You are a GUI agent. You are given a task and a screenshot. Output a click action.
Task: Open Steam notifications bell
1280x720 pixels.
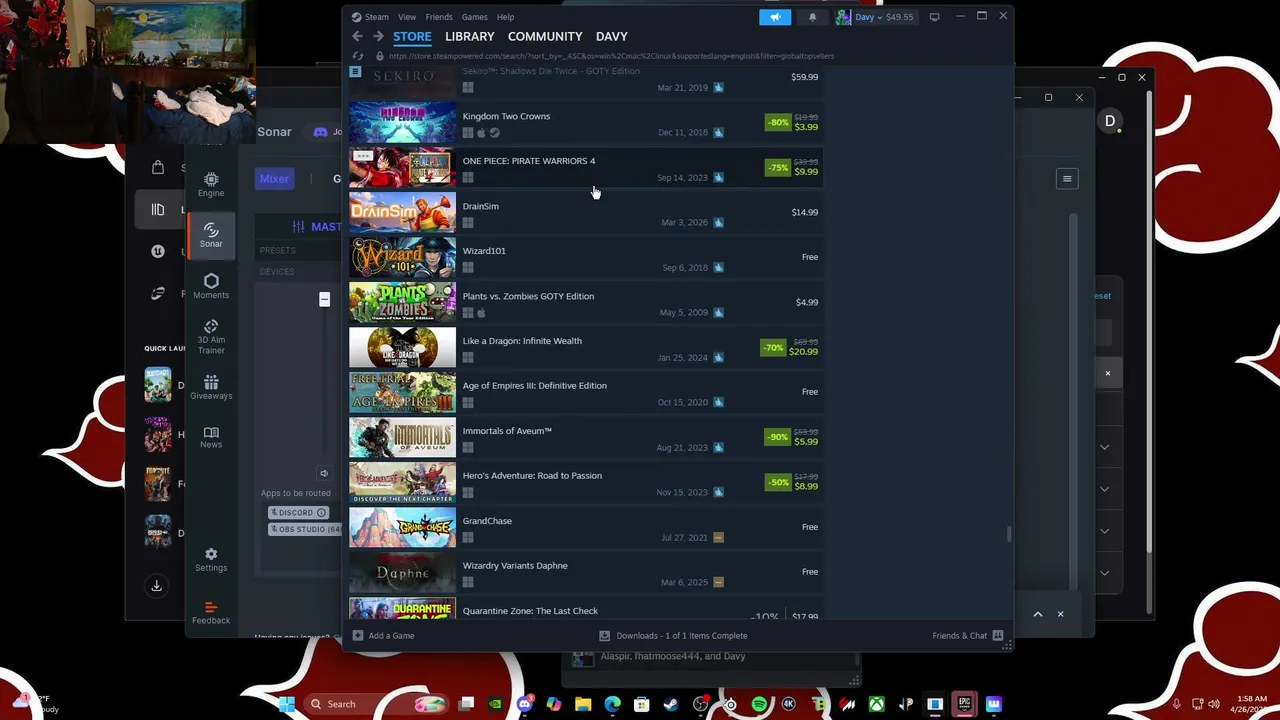pyautogui.click(x=812, y=17)
